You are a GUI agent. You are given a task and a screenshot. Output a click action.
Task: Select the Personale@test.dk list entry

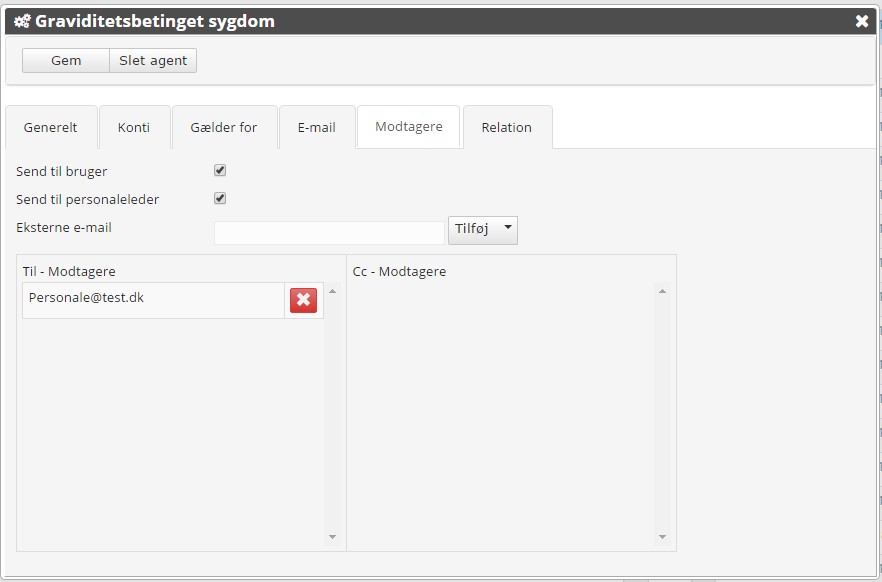click(x=150, y=299)
